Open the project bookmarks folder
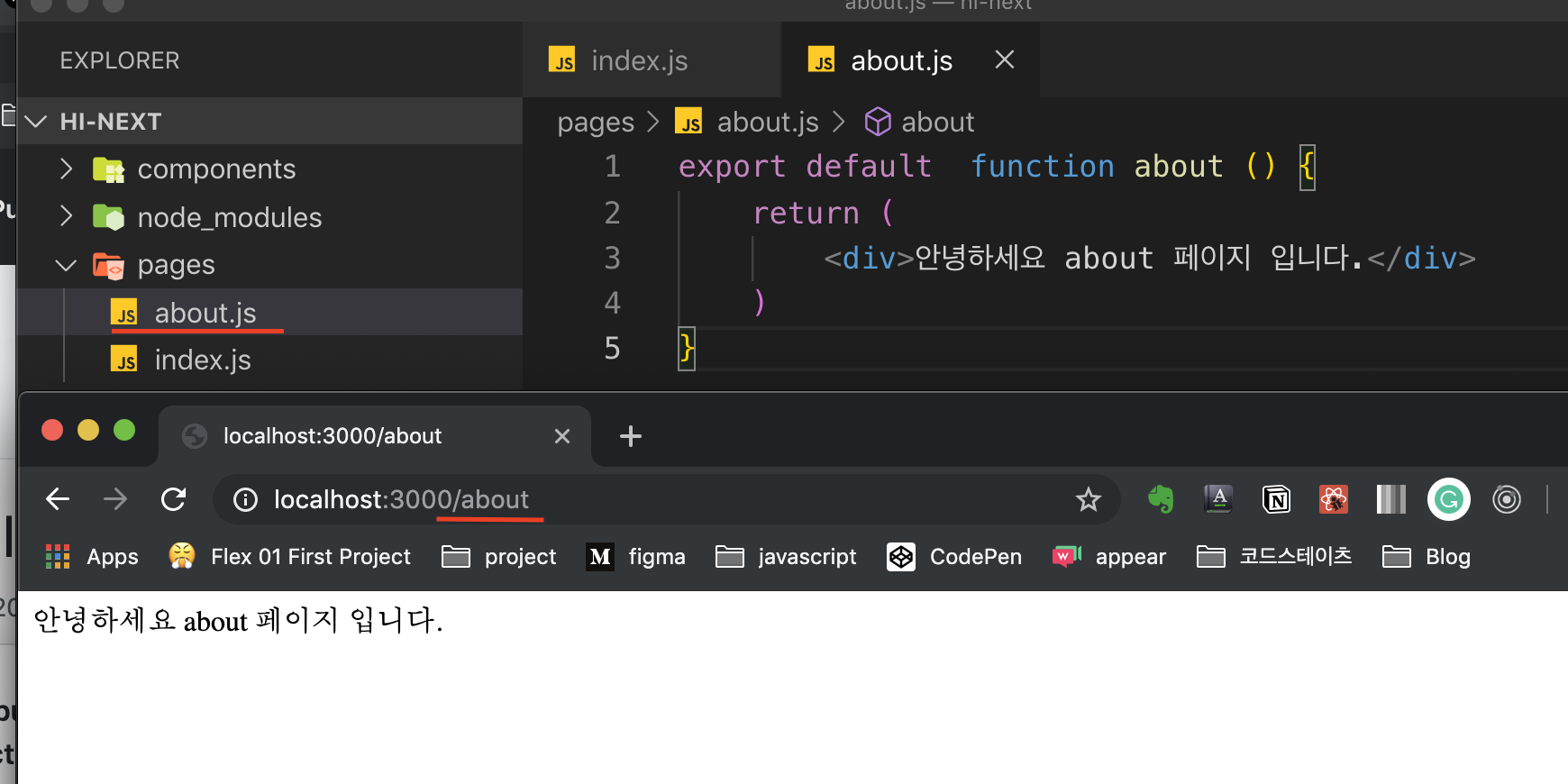Image resolution: width=1568 pixels, height=784 pixels. [499, 557]
